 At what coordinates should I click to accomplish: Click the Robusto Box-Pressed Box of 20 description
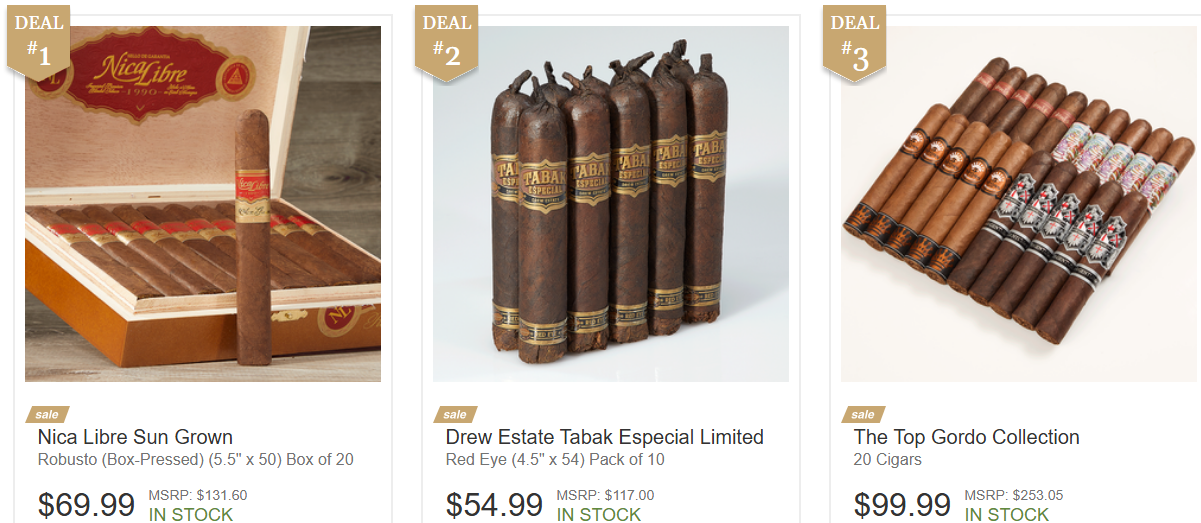point(195,460)
